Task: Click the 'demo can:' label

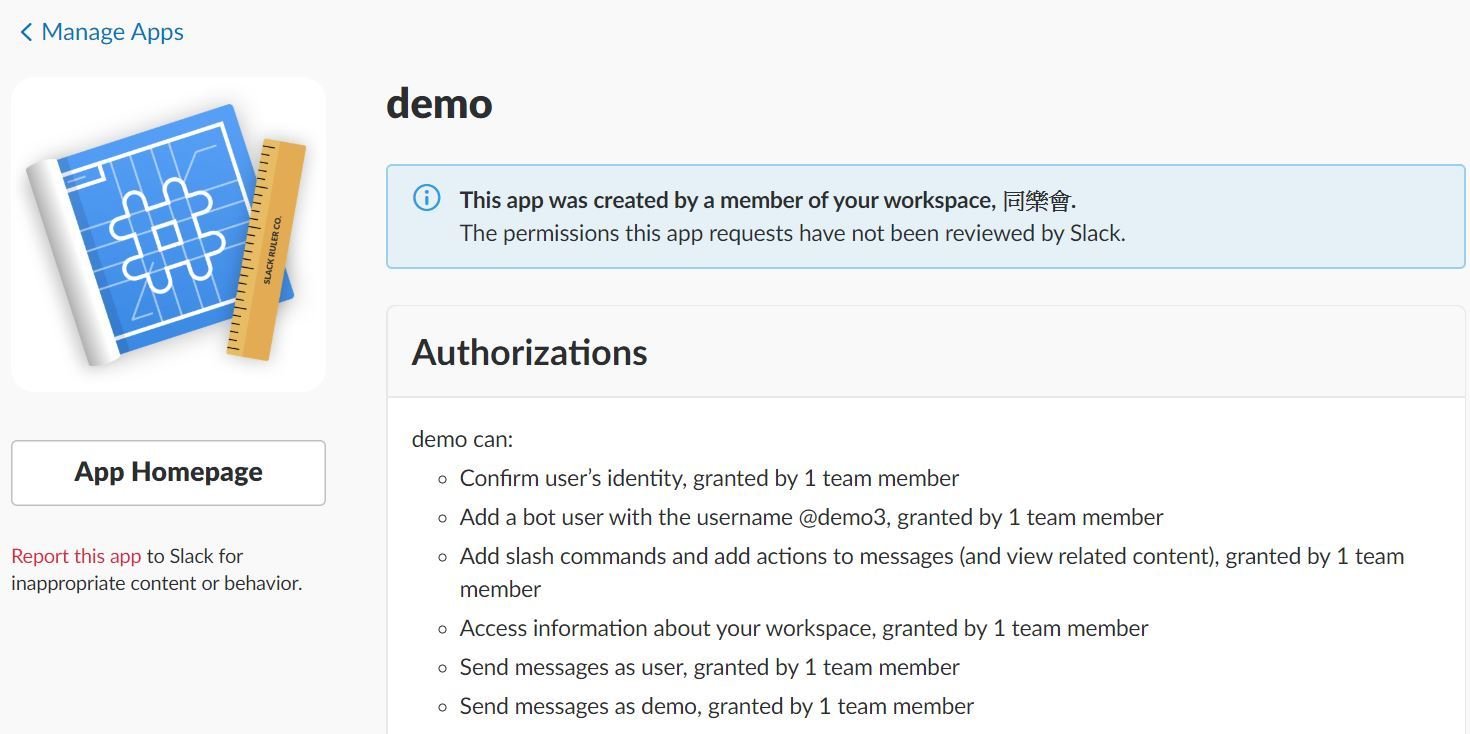Action: pos(462,439)
